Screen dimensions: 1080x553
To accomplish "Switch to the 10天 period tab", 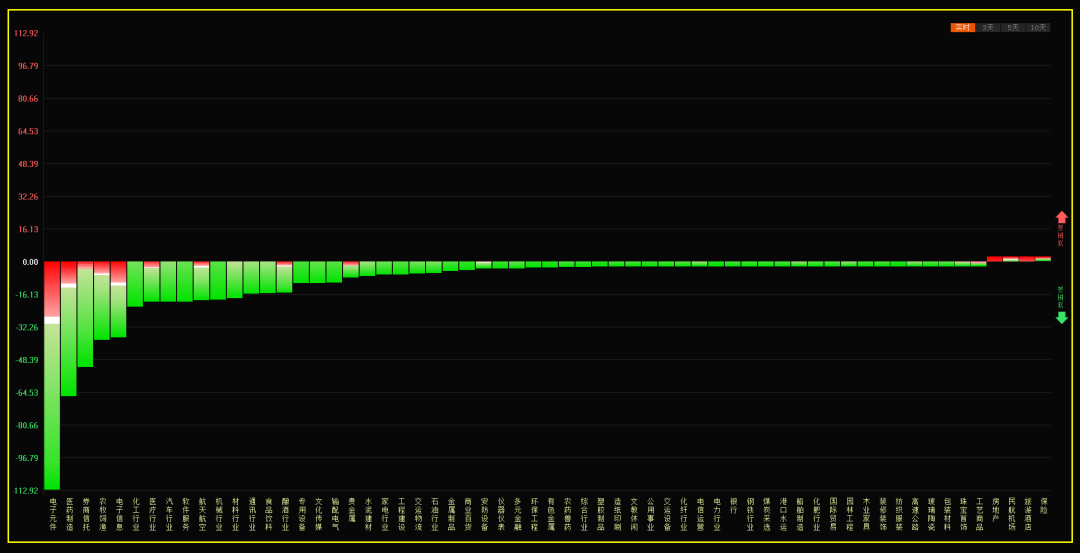I will (1037, 28).
